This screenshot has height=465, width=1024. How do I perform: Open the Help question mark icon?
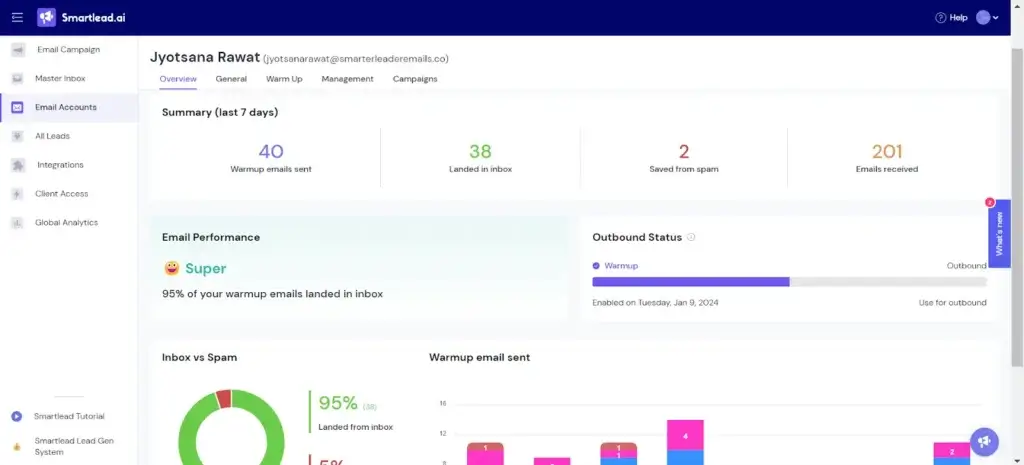pos(940,18)
